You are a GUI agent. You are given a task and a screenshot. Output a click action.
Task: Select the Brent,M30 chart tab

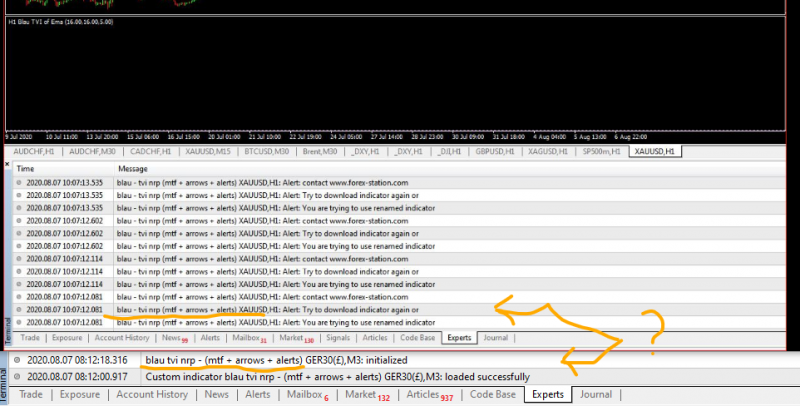[320, 151]
